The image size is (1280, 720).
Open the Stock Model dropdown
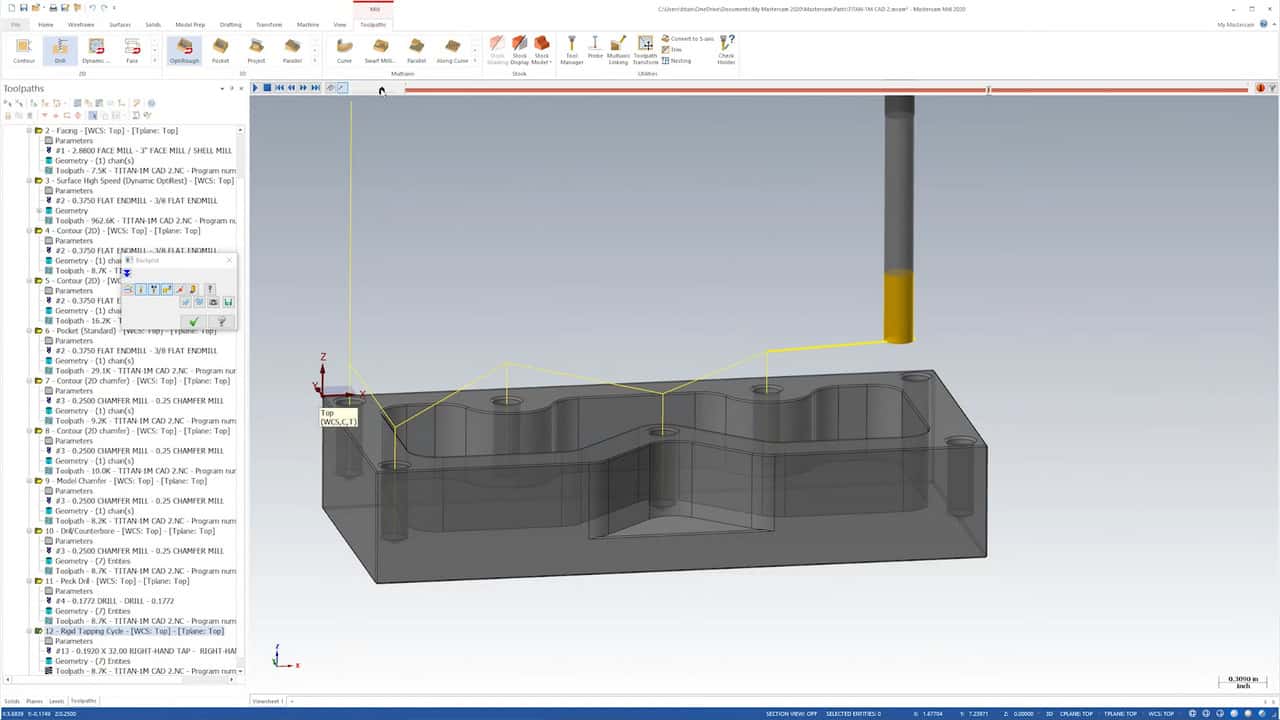coord(541,51)
